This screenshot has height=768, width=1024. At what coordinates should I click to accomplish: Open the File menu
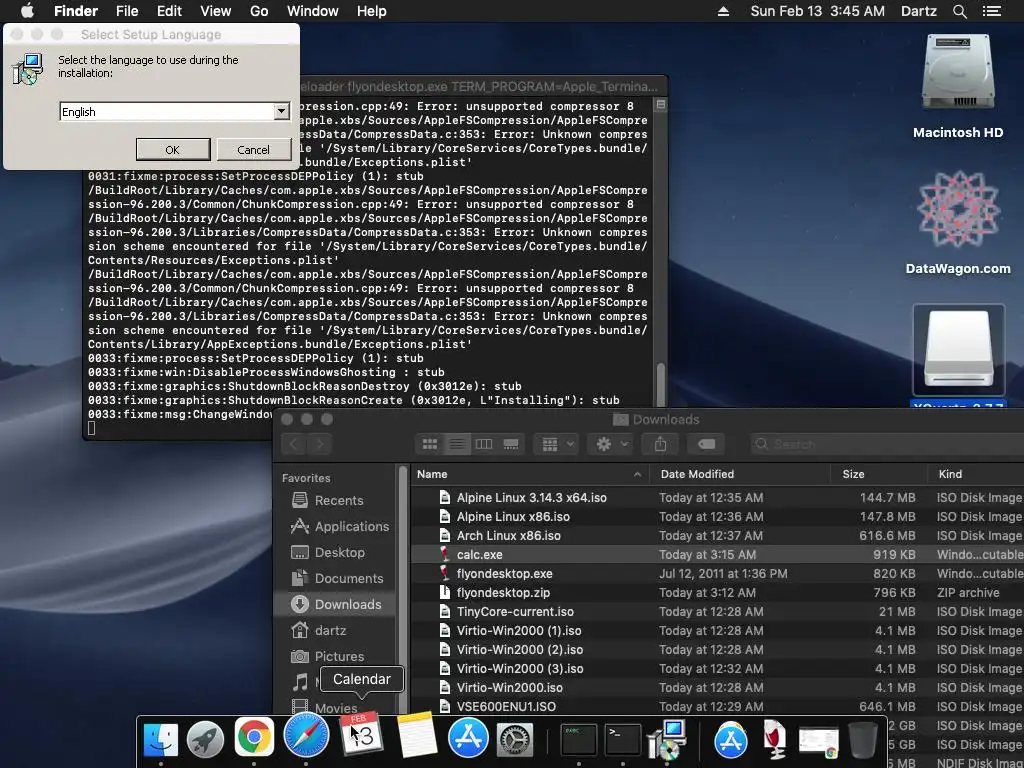point(127,11)
